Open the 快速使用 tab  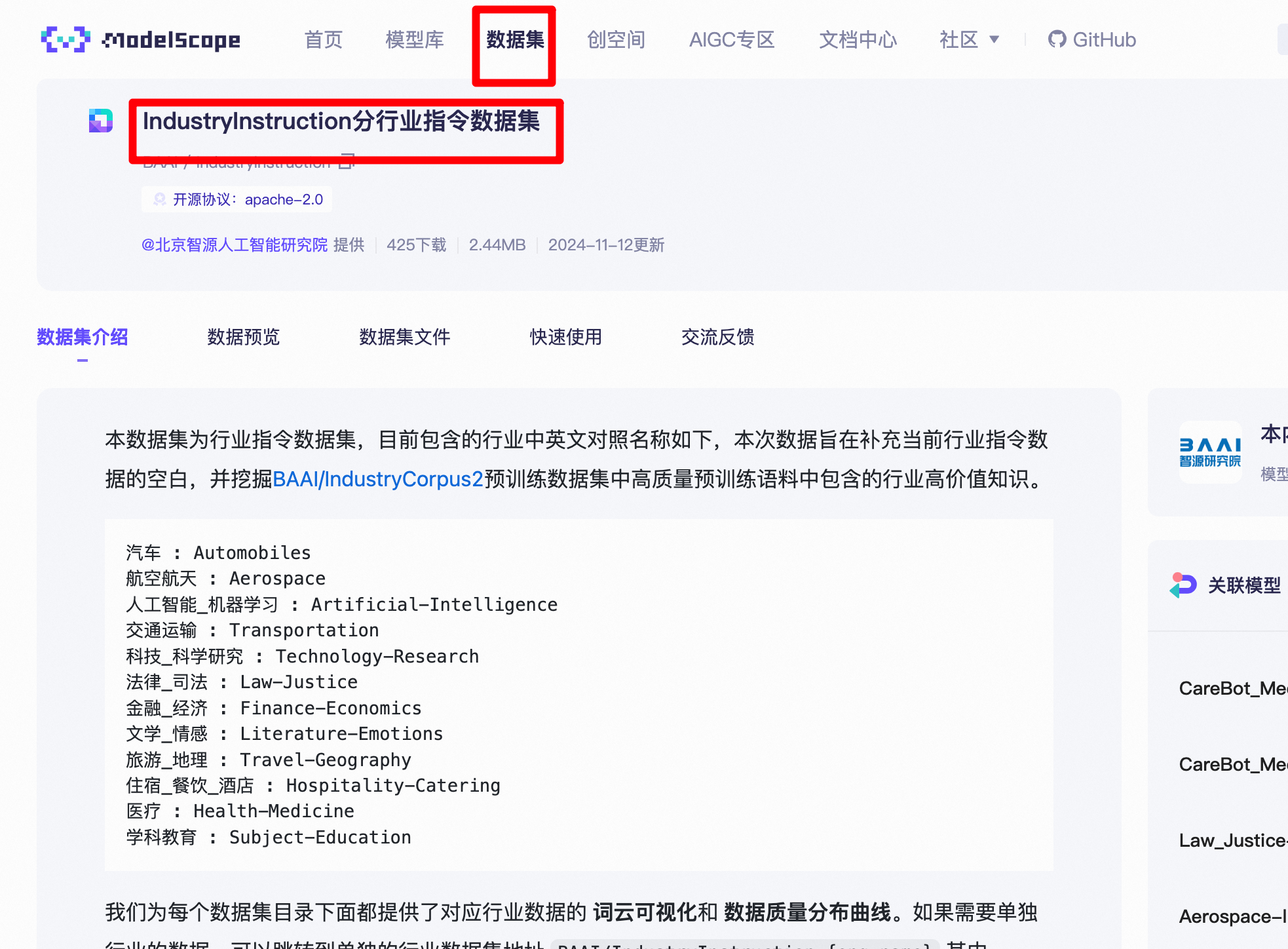565,337
